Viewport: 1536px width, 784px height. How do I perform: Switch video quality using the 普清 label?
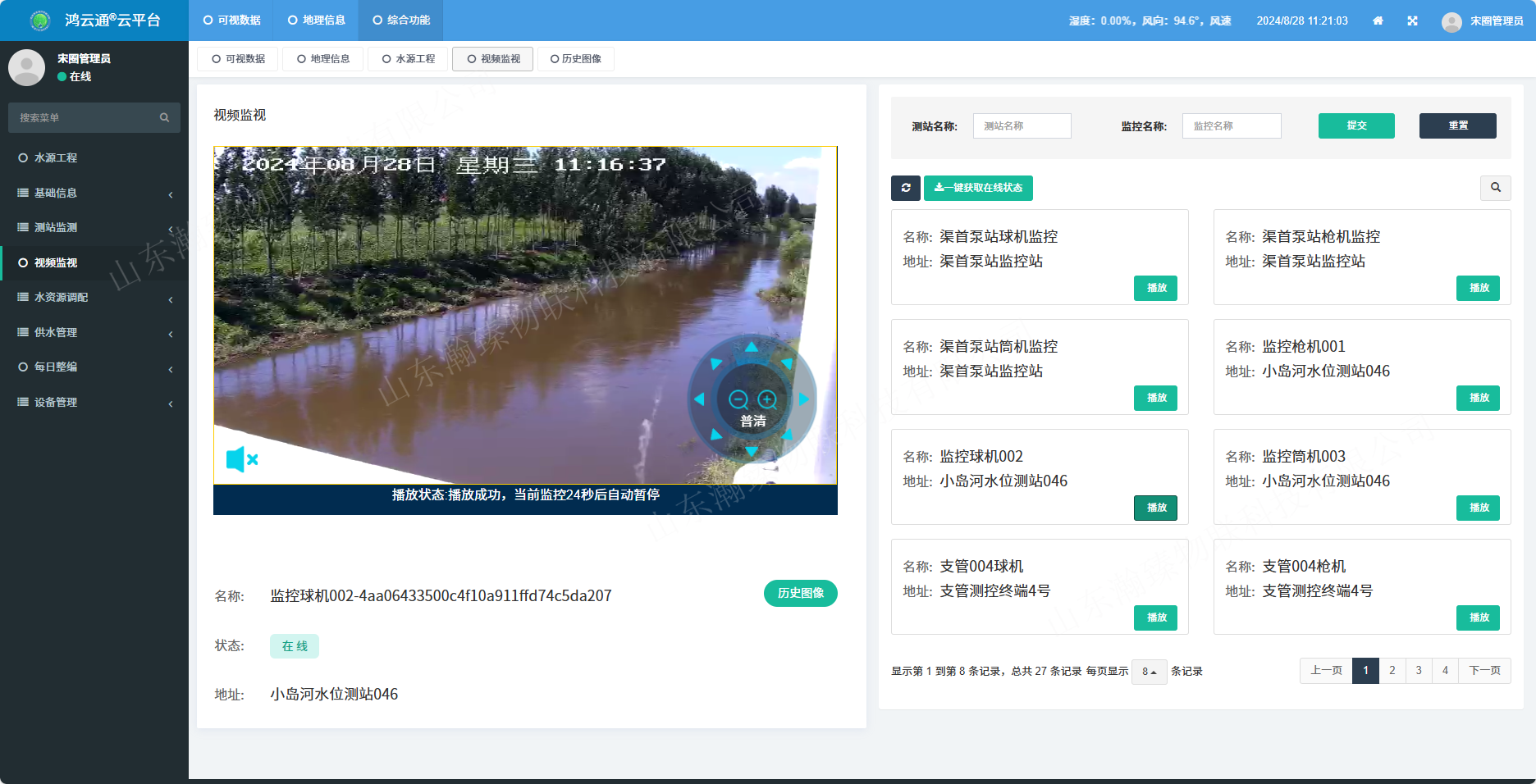[x=752, y=421]
